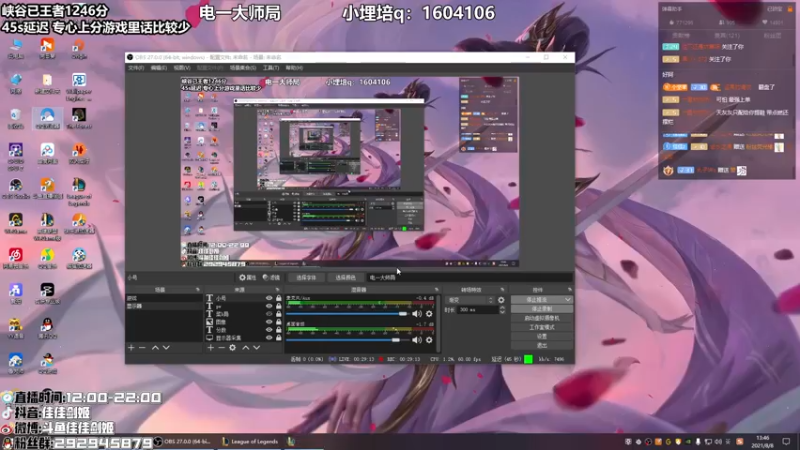Toggle lock of 图像 source

(x=279, y=322)
